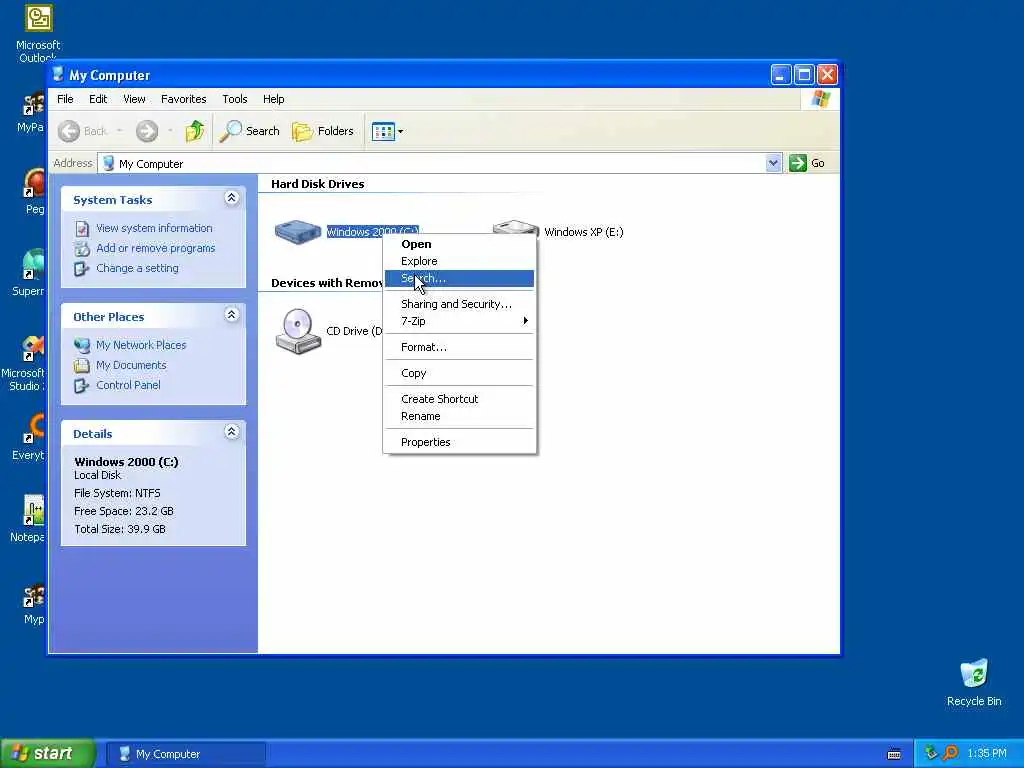Choose Search... in the context menu

tap(459, 279)
